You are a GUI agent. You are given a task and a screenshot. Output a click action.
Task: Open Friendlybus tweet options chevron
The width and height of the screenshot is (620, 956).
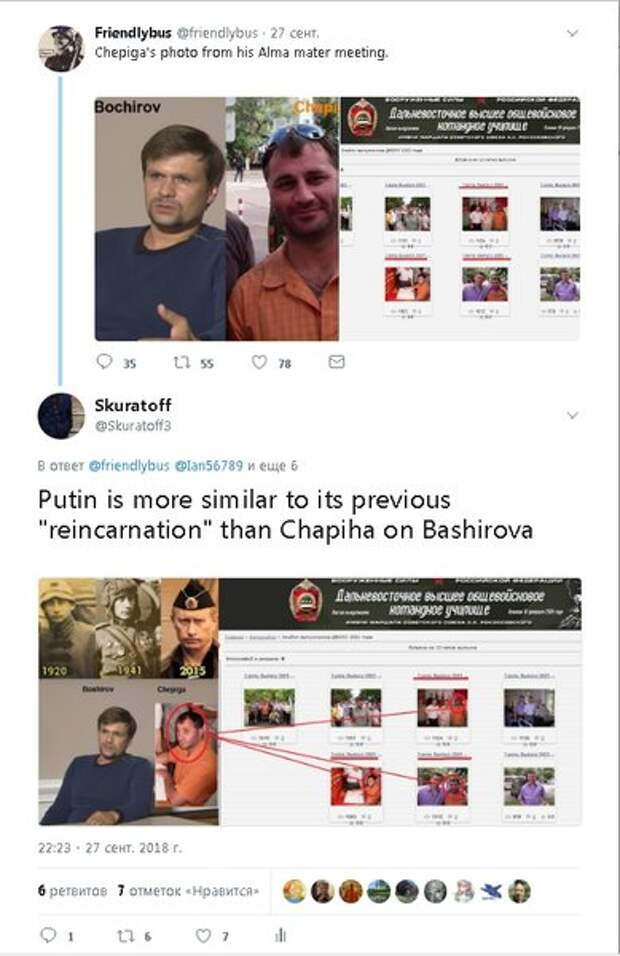coord(572,33)
